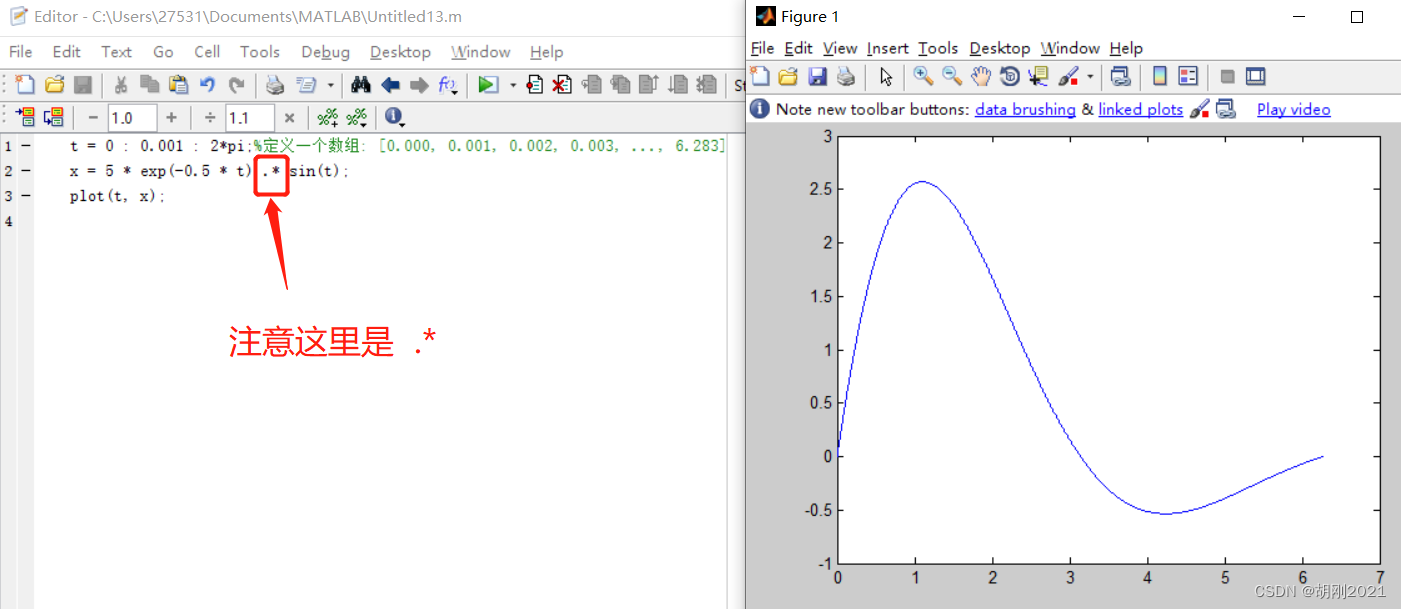Open Figure 1 Insert menu
The width and height of the screenshot is (1401, 609).
click(888, 48)
